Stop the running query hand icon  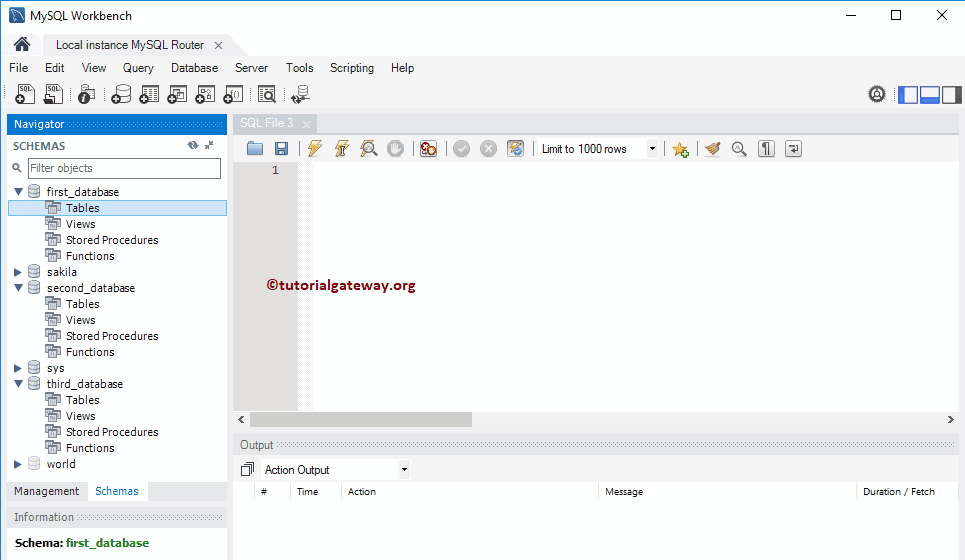[395, 148]
